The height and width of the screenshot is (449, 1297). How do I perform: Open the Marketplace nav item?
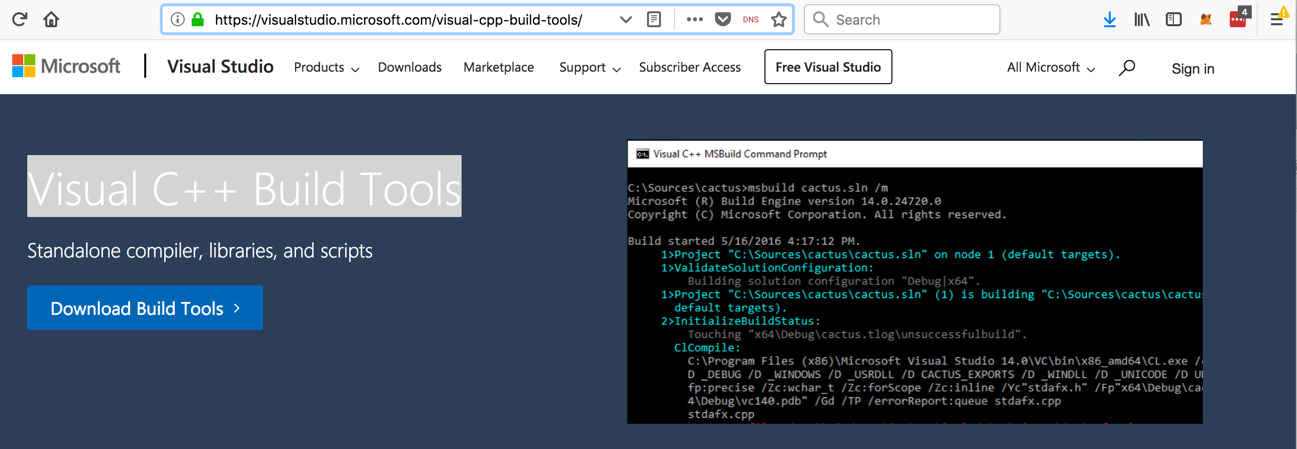pyautogui.click(x=498, y=67)
